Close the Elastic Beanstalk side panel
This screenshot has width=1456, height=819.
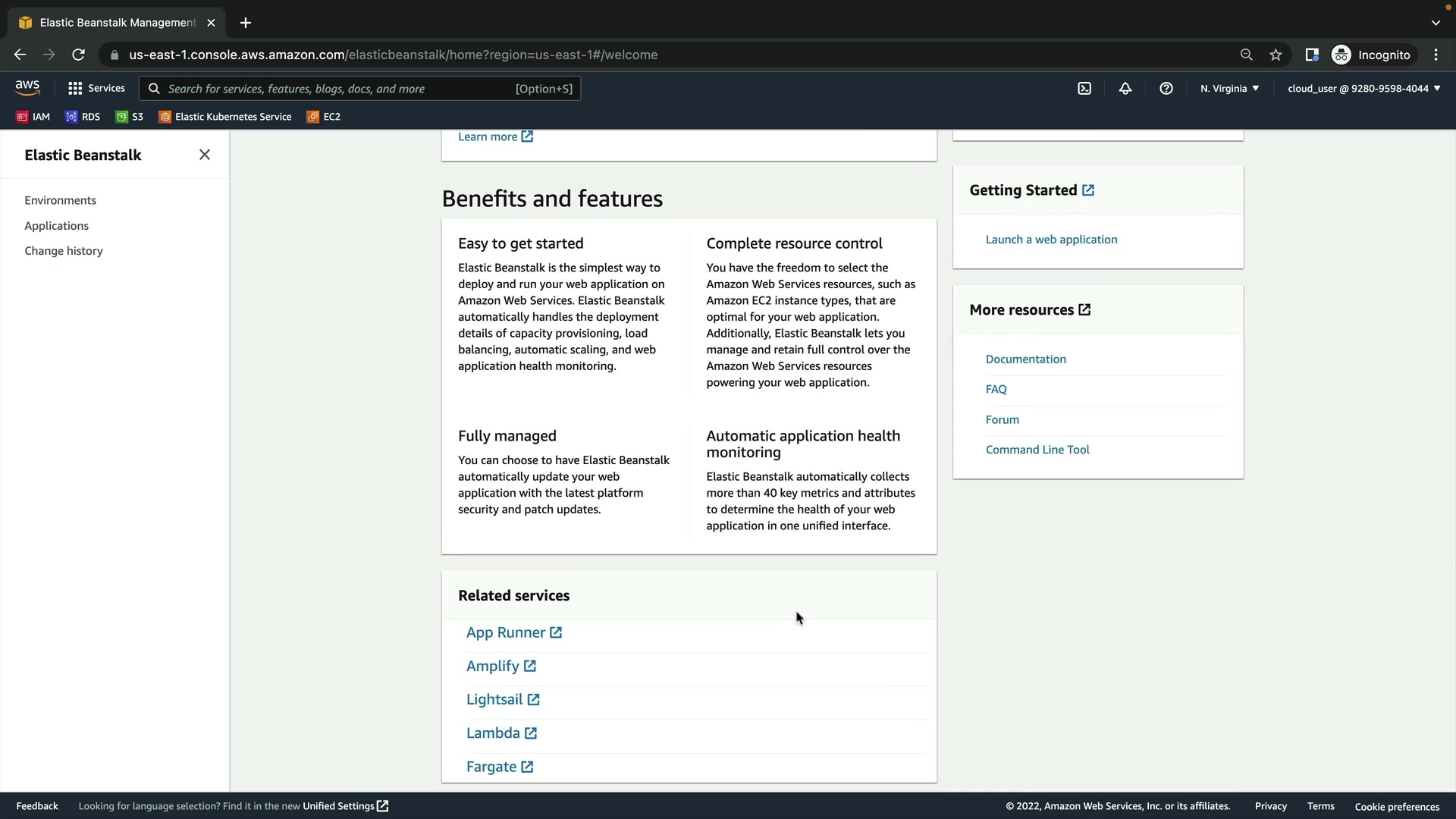click(x=205, y=155)
